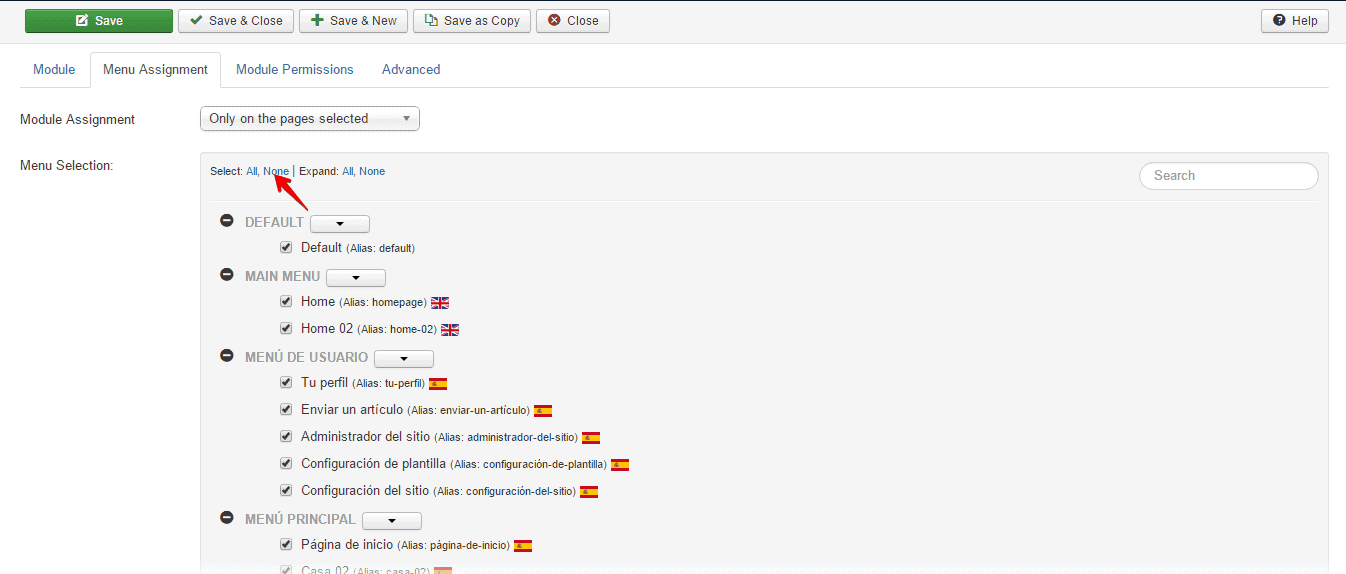
Task: Switch to the Advanced tab
Action: coord(411,70)
